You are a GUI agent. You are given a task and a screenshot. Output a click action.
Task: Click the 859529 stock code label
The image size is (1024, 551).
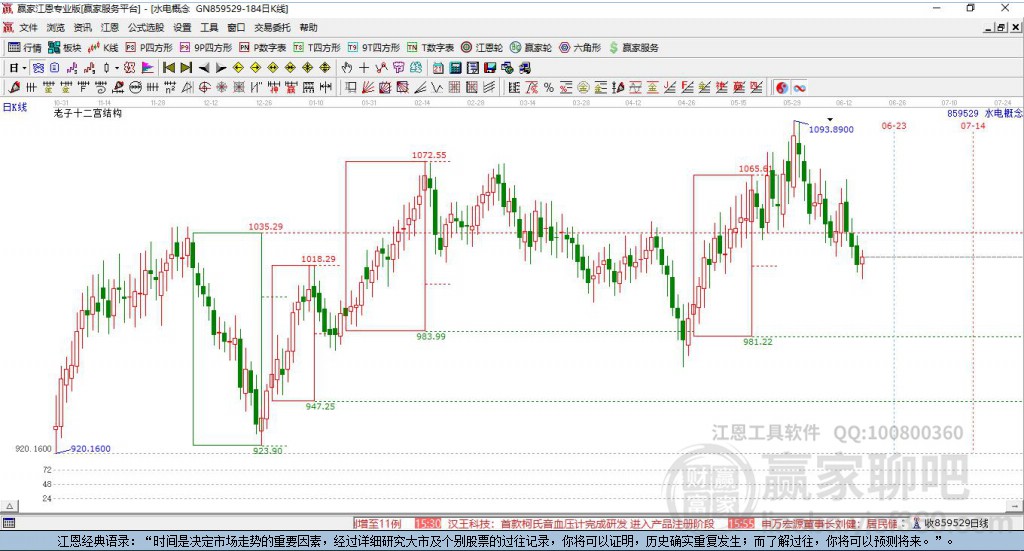pyautogui.click(x=963, y=113)
